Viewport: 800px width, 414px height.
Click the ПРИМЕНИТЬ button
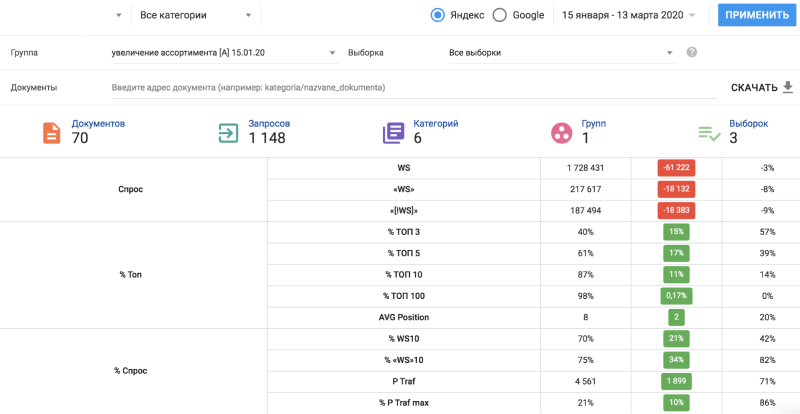(x=757, y=15)
